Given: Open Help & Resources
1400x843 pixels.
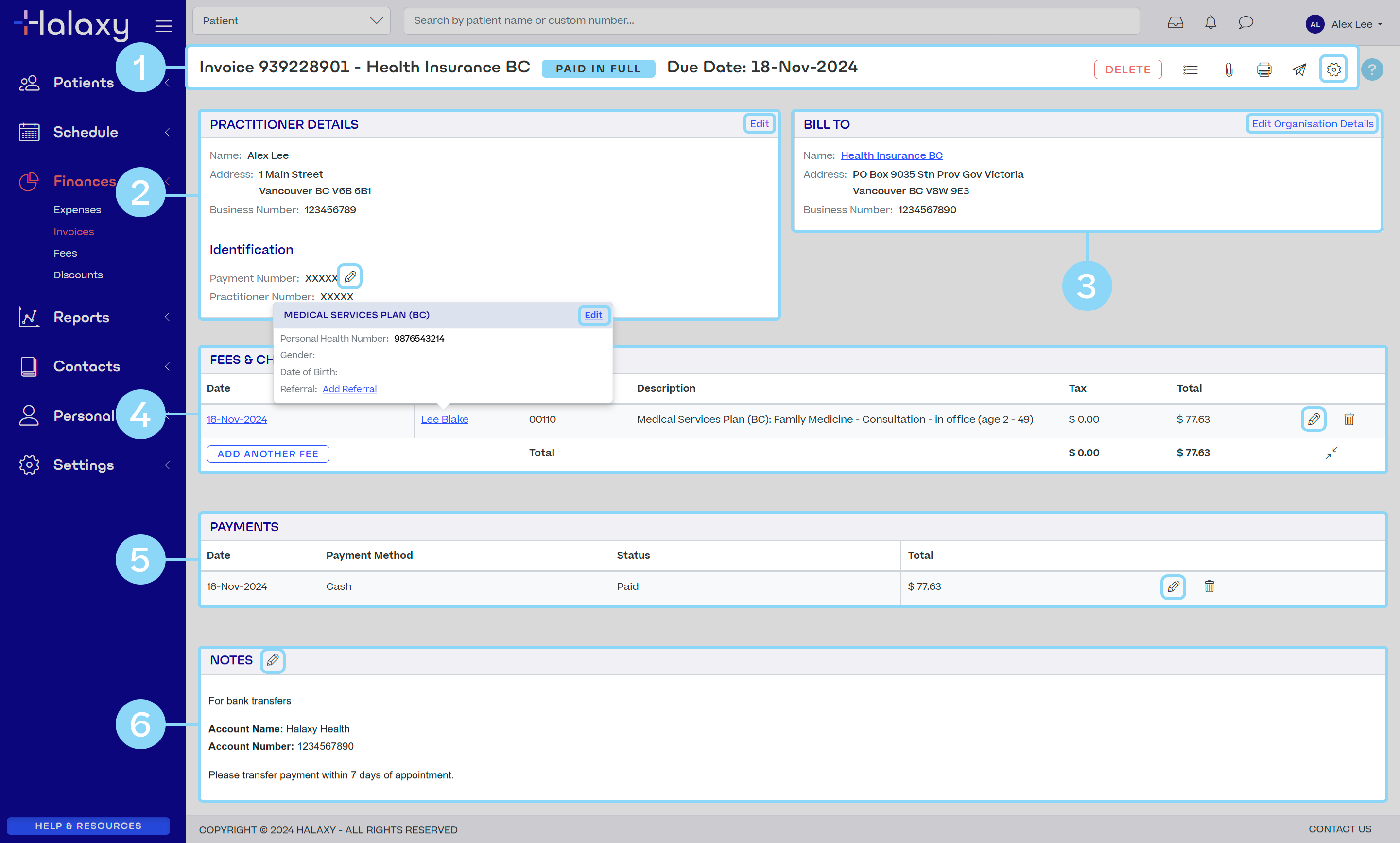Looking at the screenshot, I should pyautogui.click(x=88, y=826).
